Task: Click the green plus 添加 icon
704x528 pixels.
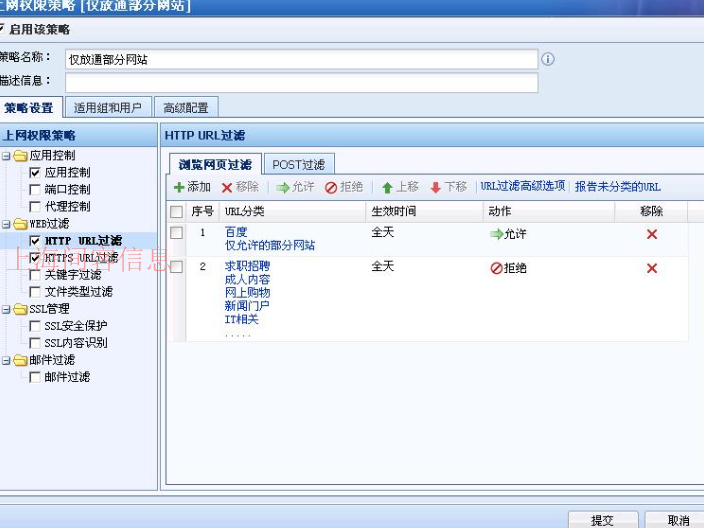Action: coord(179,187)
